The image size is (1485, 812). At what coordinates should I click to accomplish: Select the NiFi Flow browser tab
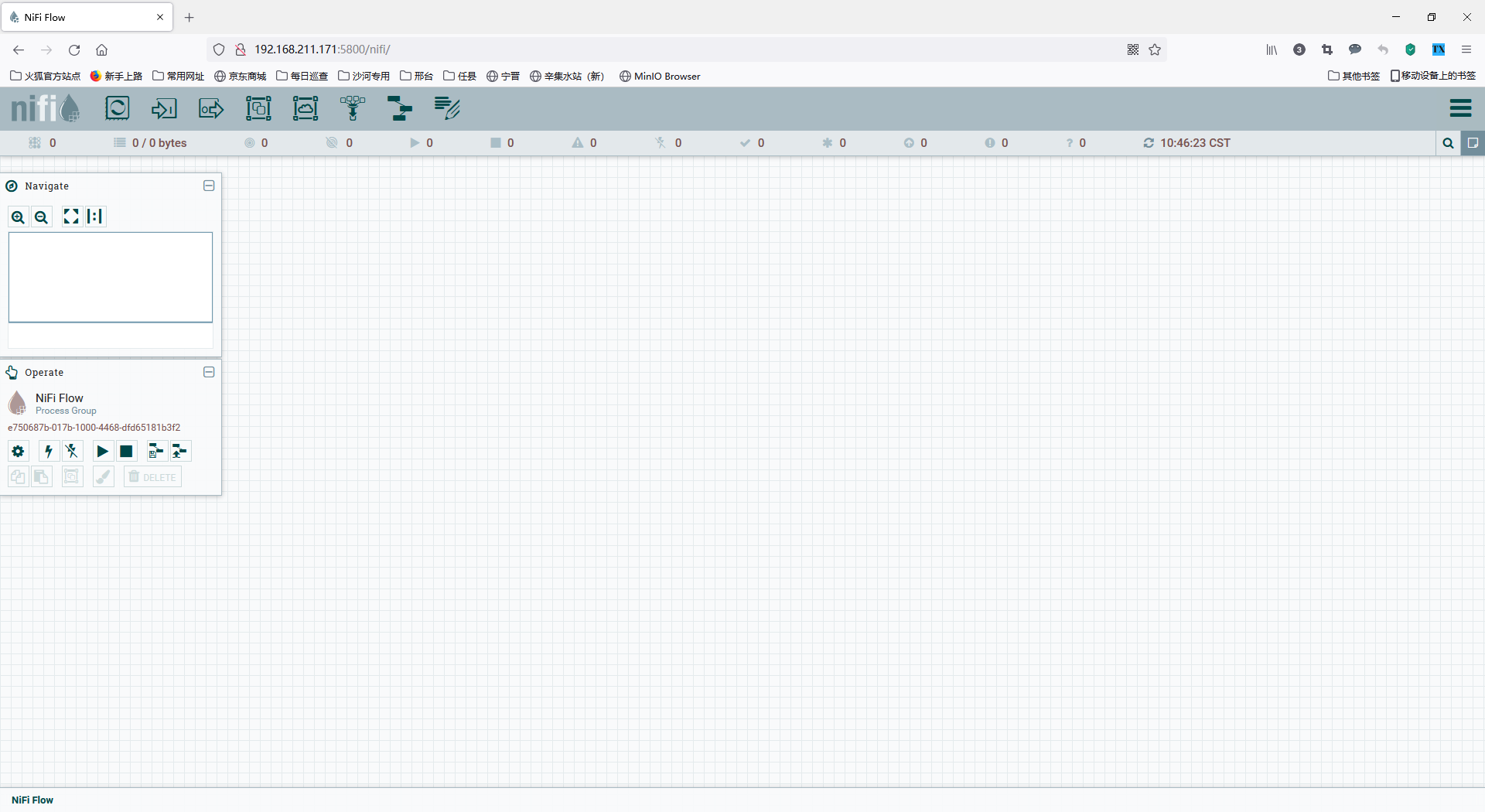(x=87, y=17)
